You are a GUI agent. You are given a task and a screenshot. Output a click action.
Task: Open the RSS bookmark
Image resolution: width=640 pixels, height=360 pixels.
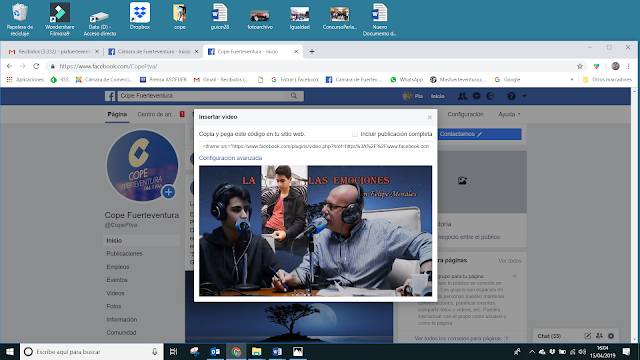coord(60,80)
